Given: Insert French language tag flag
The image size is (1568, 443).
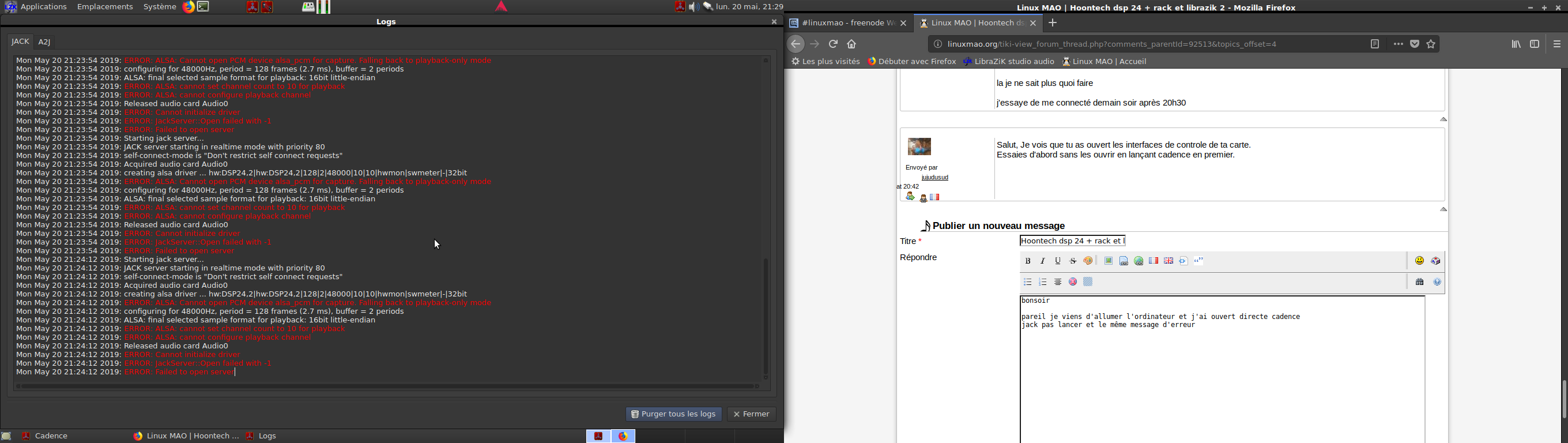Looking at the screenshot, I should 1154,261.
